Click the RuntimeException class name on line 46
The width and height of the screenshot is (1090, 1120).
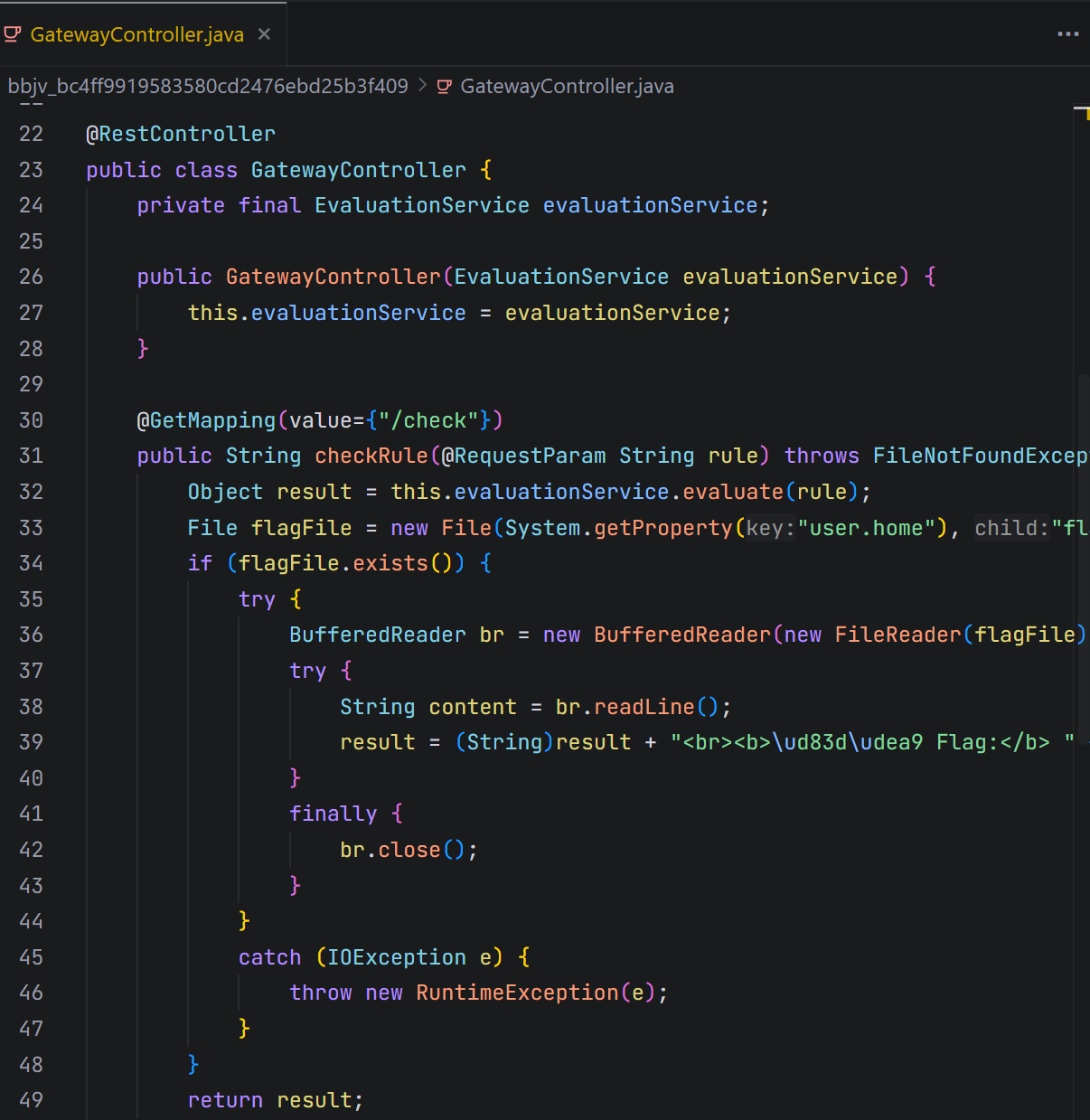(517, 993)
